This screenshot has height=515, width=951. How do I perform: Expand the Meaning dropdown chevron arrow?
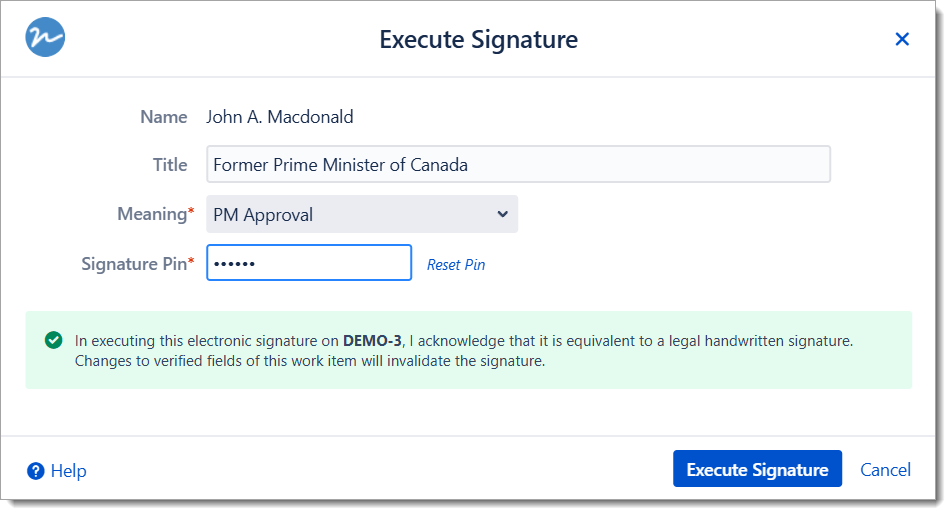pos(502,214)
